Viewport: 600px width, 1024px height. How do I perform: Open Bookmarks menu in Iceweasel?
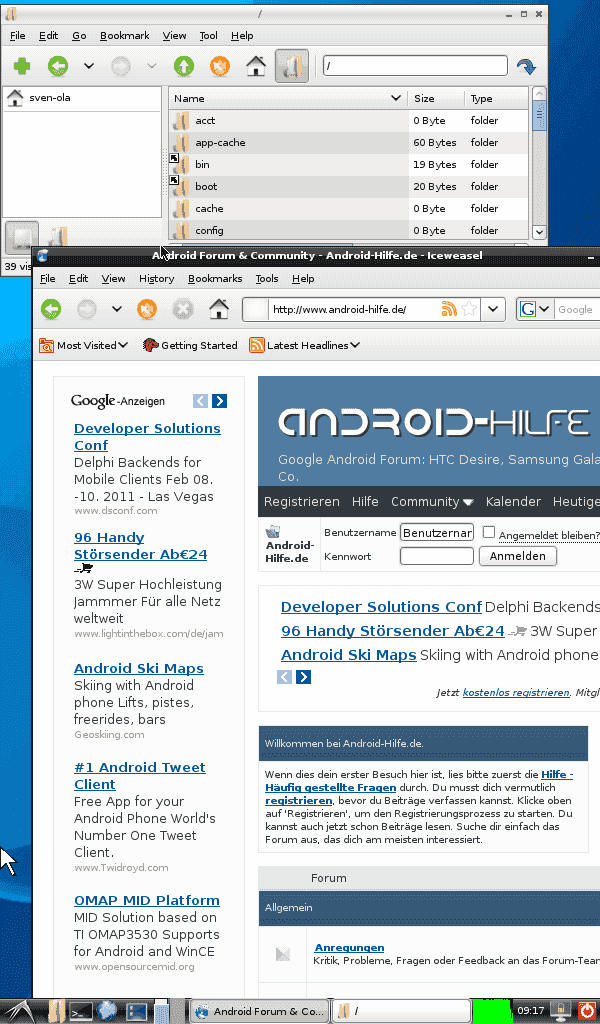click(215, 279)
